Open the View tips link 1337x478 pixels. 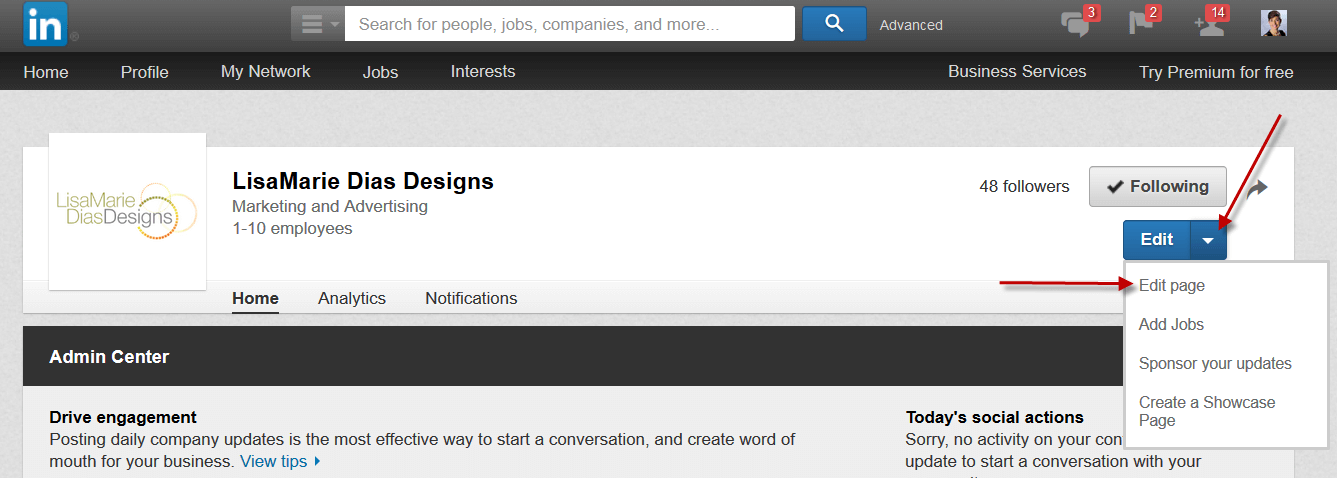[280, 461]
